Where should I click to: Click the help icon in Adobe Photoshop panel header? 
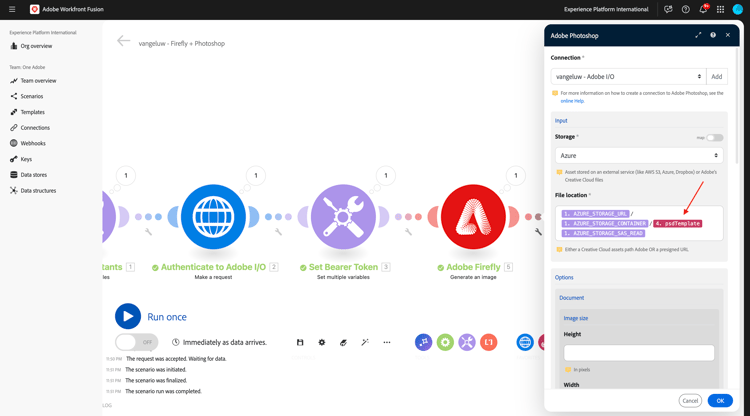point(713,35)
